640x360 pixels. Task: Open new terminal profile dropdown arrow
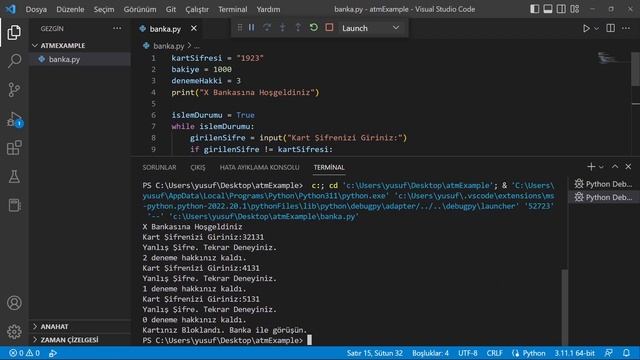pyautogui.click(x=601, y=167)
